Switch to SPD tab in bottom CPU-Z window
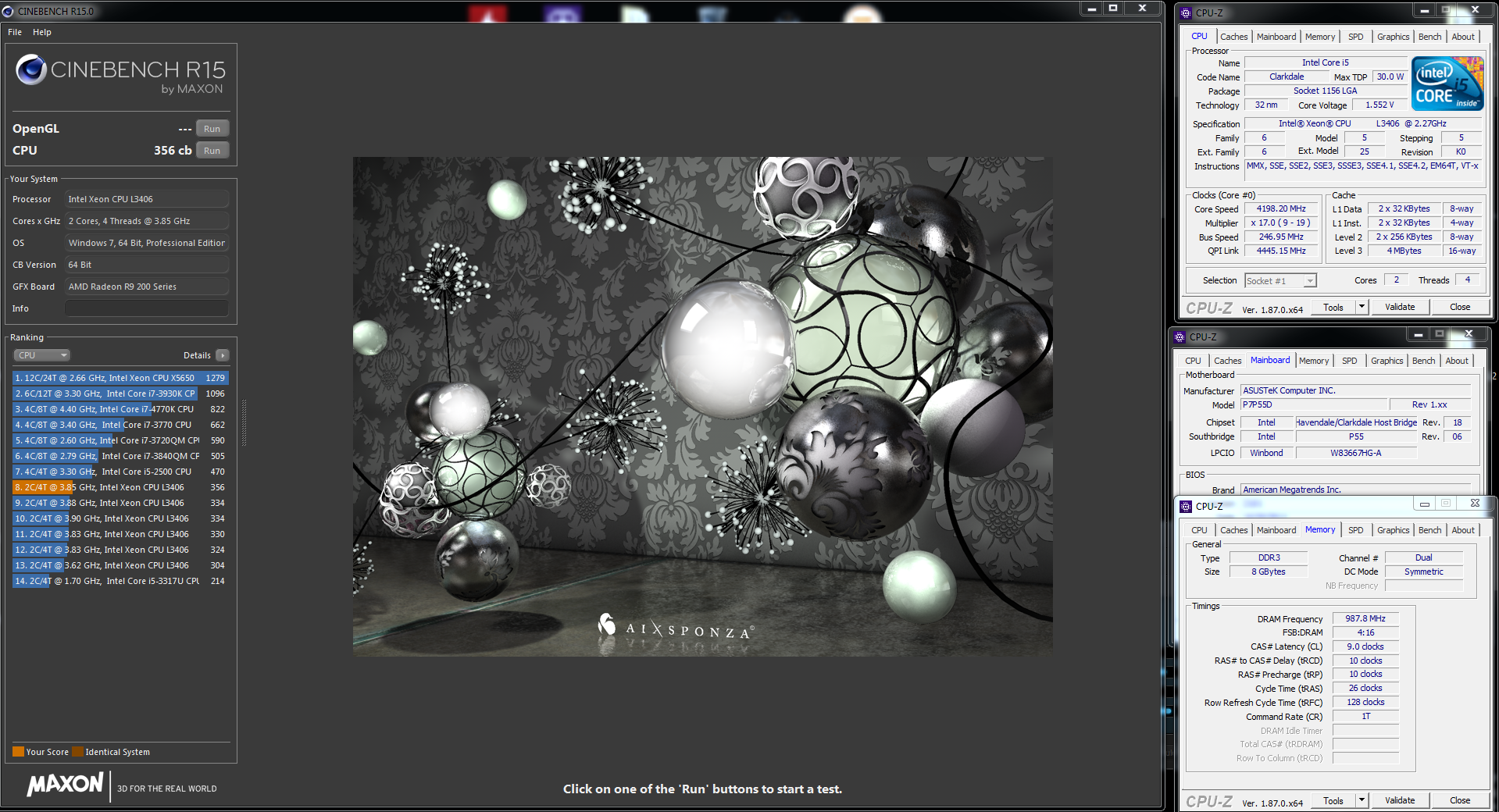The image size is (1499, 812). (x=1355, y=530)
